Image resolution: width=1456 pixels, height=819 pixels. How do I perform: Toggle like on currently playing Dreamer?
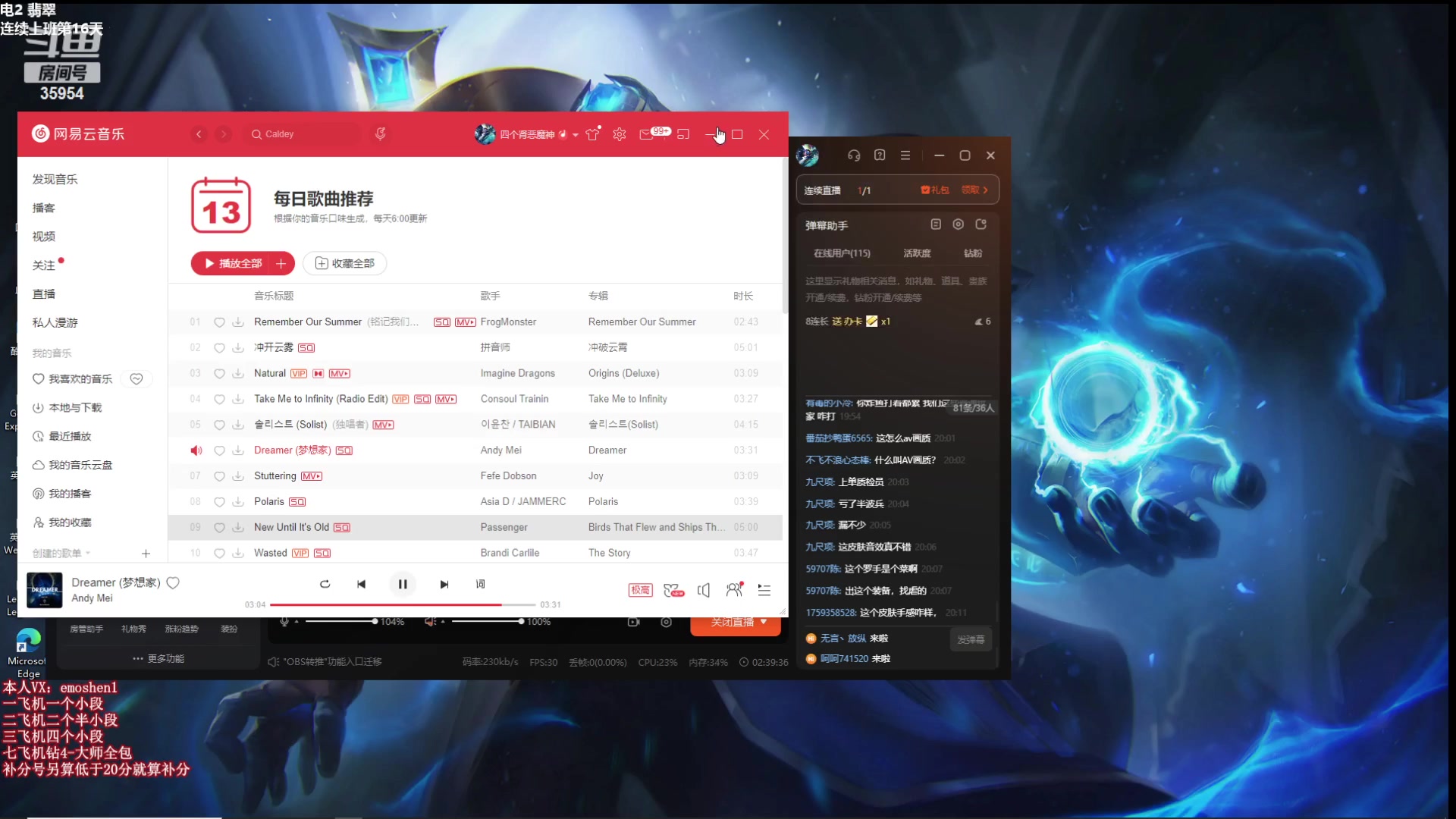[x=173, y=582]
